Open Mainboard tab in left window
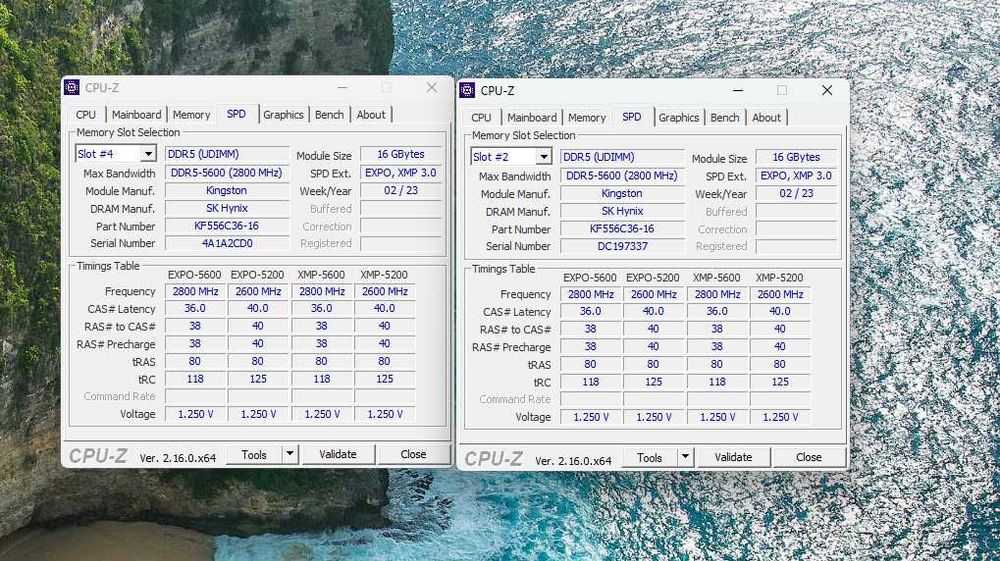 pyautogui.click(x=136, y=115)
